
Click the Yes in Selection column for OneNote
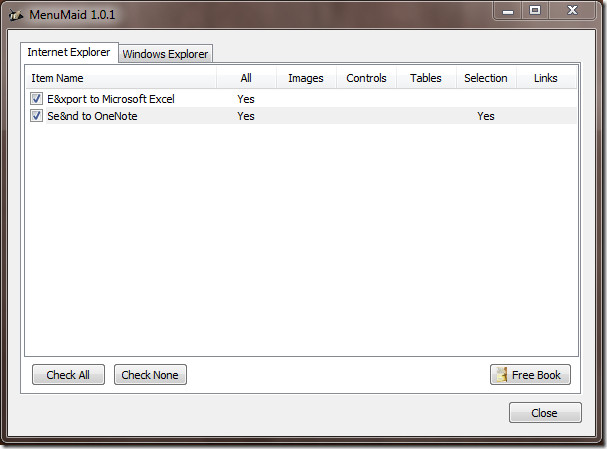486,116
